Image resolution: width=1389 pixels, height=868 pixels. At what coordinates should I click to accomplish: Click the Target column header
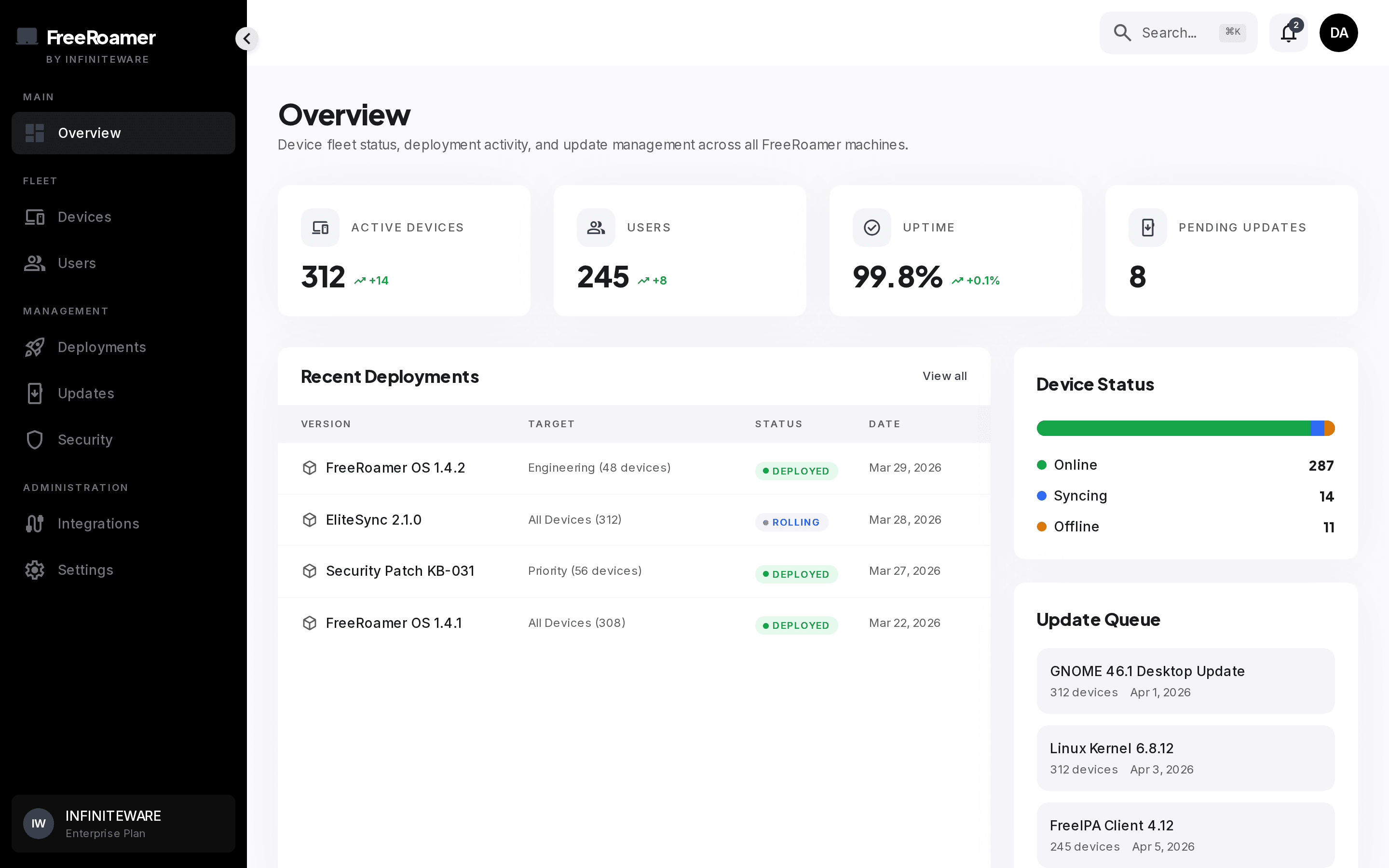click(x=551, y=424)
